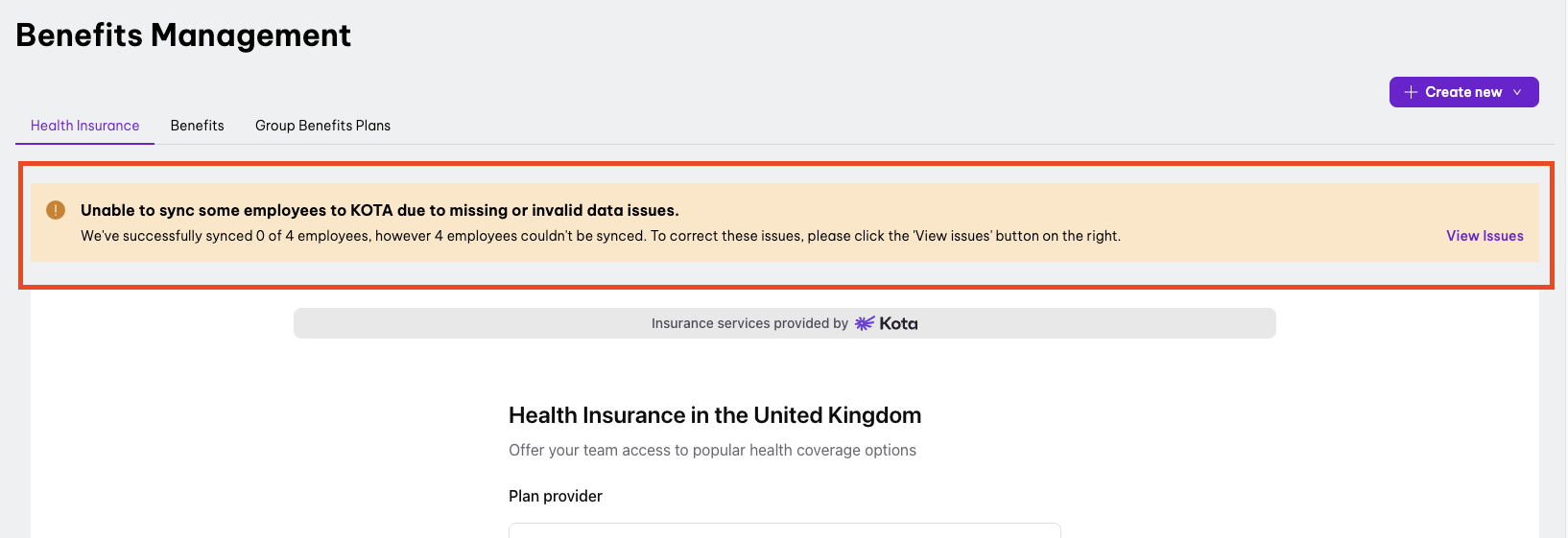Click the Plan provider label

pyautogui.click(x=555, y=496)
